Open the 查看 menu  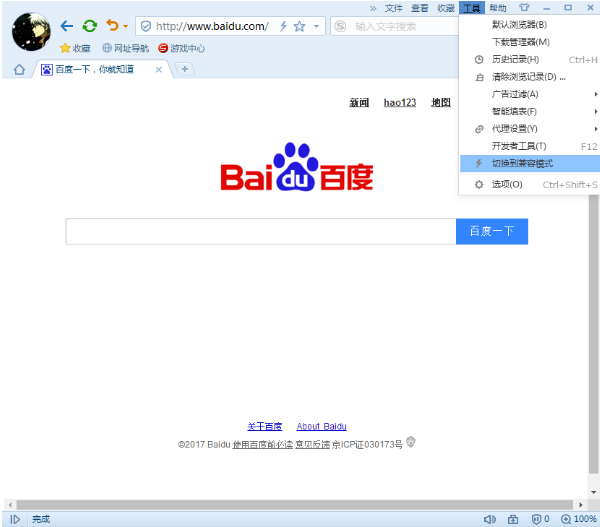pyautogui.click(x=419, y=8)
